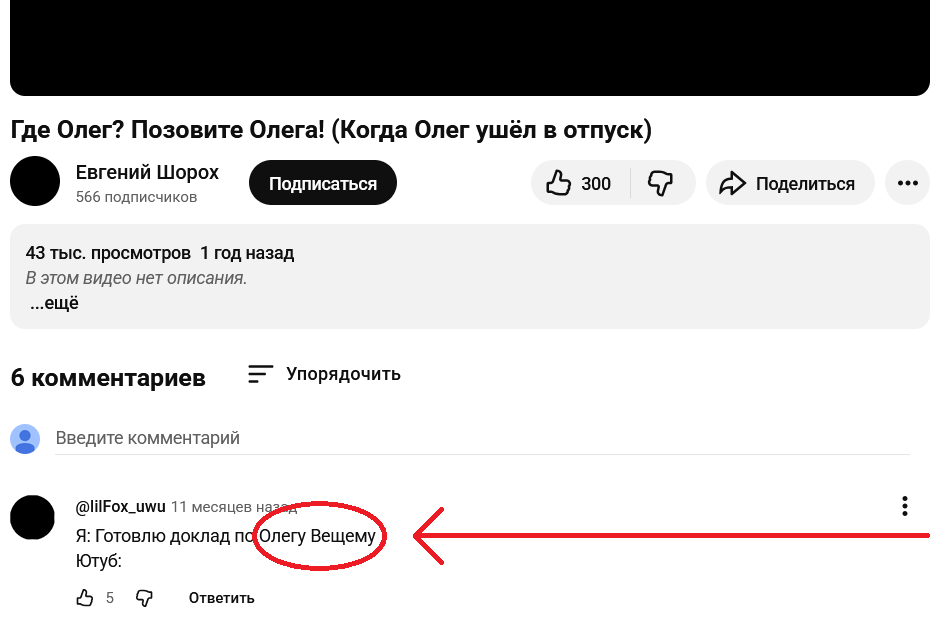Open the comment's 11 месяцев назад timestamp link
The width and height of the screenshot is (938, 617).
pos(233,507)
